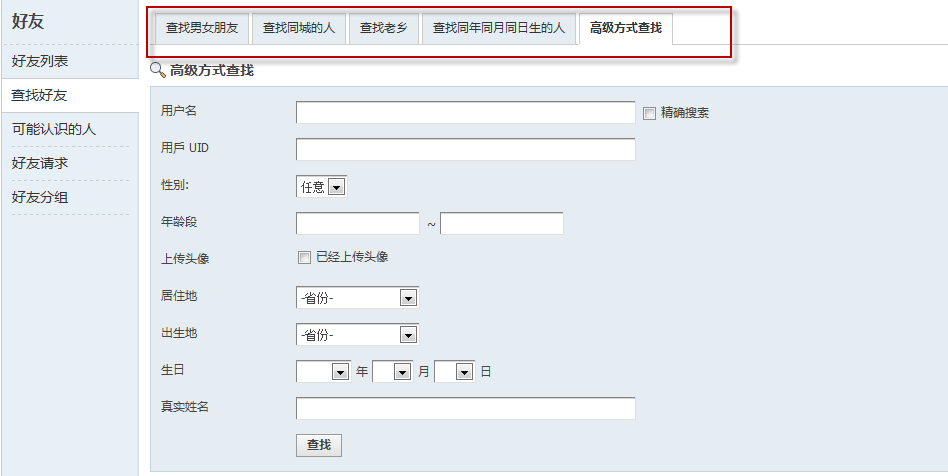The height and width of the screenshot is (476, 948).
Task: Switch to the 查找同城的人 tab
Action: click(x=298, y=28)
